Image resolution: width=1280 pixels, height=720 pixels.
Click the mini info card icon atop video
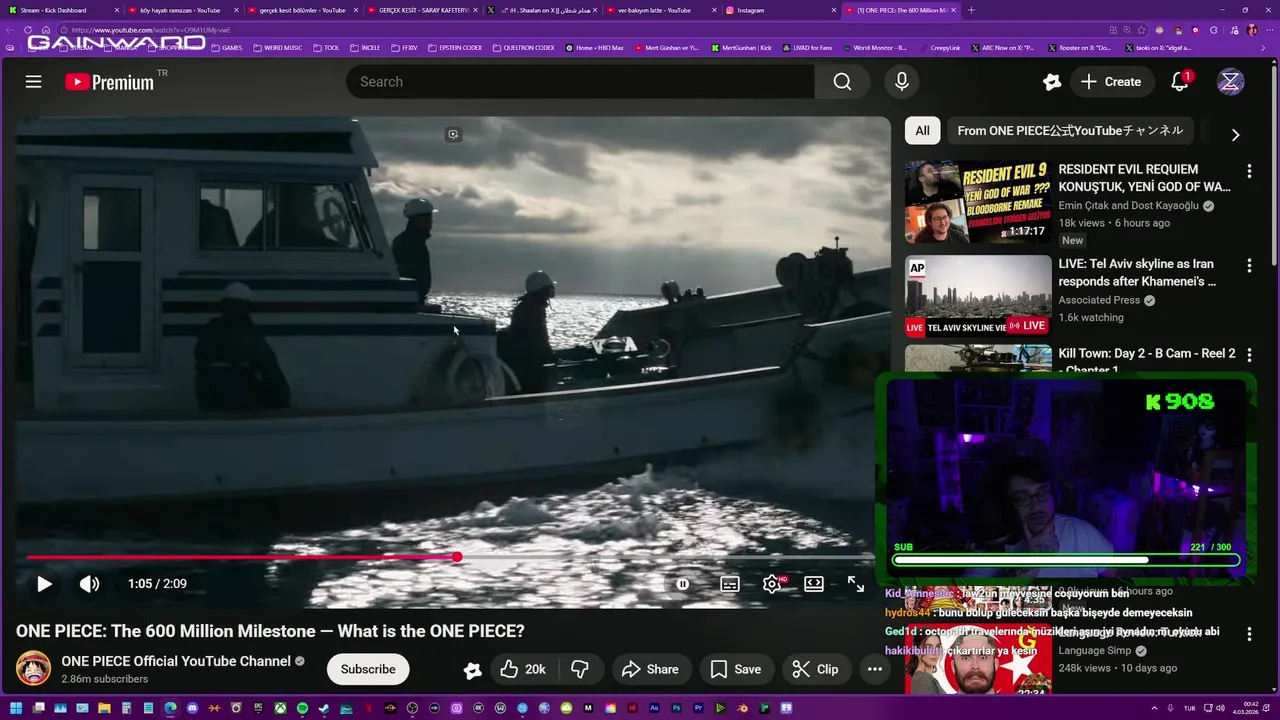[453, 134]
